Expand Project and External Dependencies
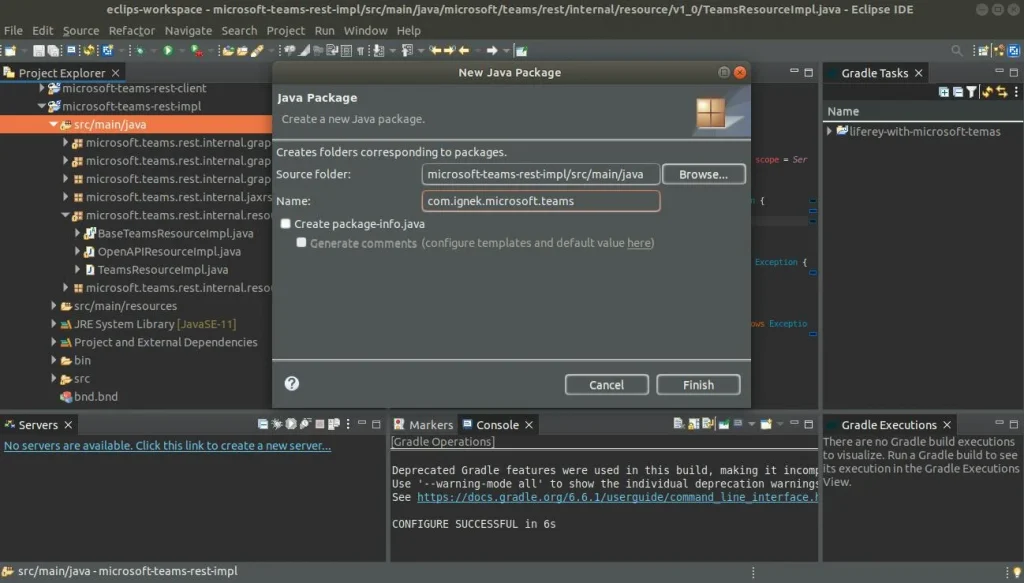The width and height of the screenshot is (1024, 583). coord(54,342)
